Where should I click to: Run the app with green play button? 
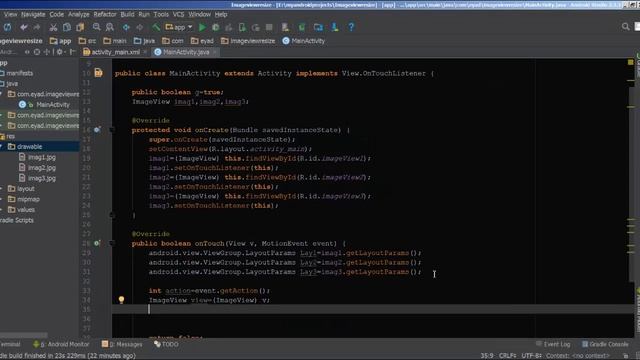point(202,27)
